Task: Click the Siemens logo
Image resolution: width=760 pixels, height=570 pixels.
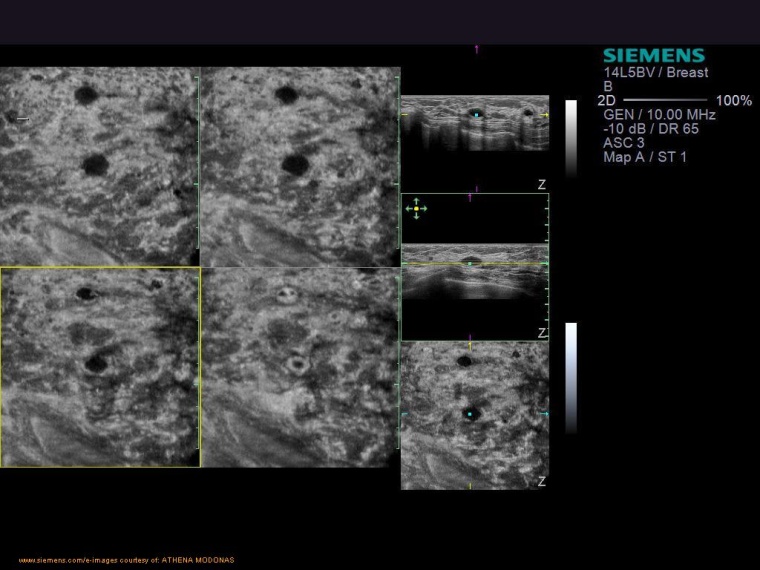Action: pos(653,56)
